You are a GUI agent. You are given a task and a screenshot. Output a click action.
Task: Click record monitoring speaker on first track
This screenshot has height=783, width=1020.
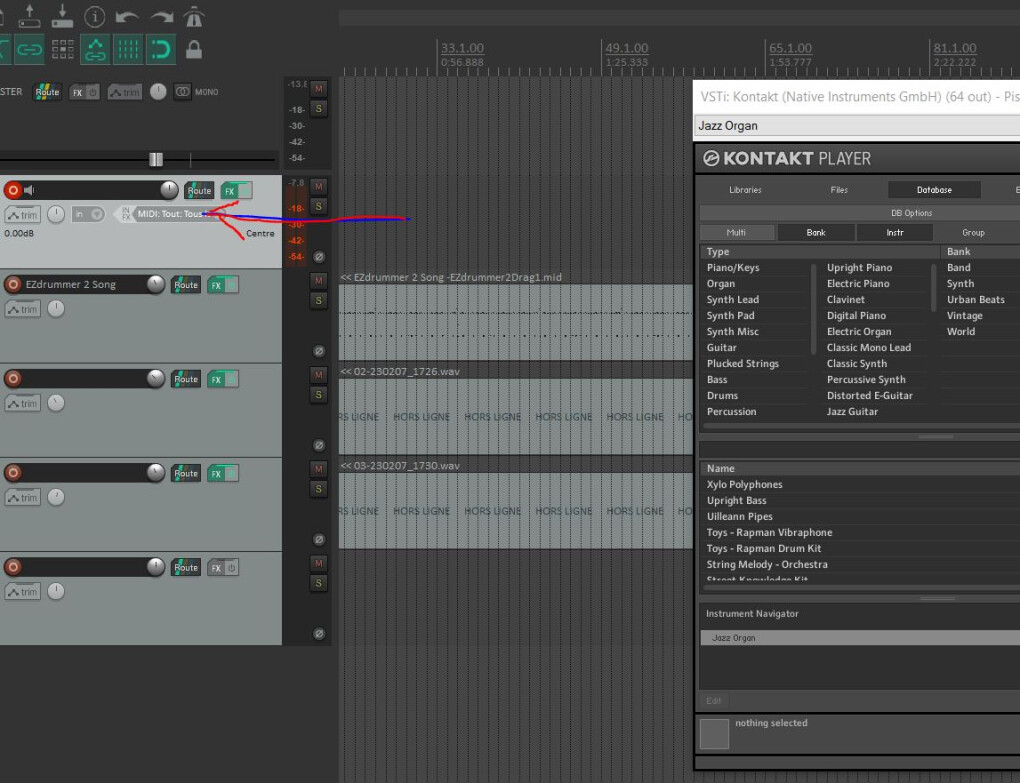click(29, 190)
